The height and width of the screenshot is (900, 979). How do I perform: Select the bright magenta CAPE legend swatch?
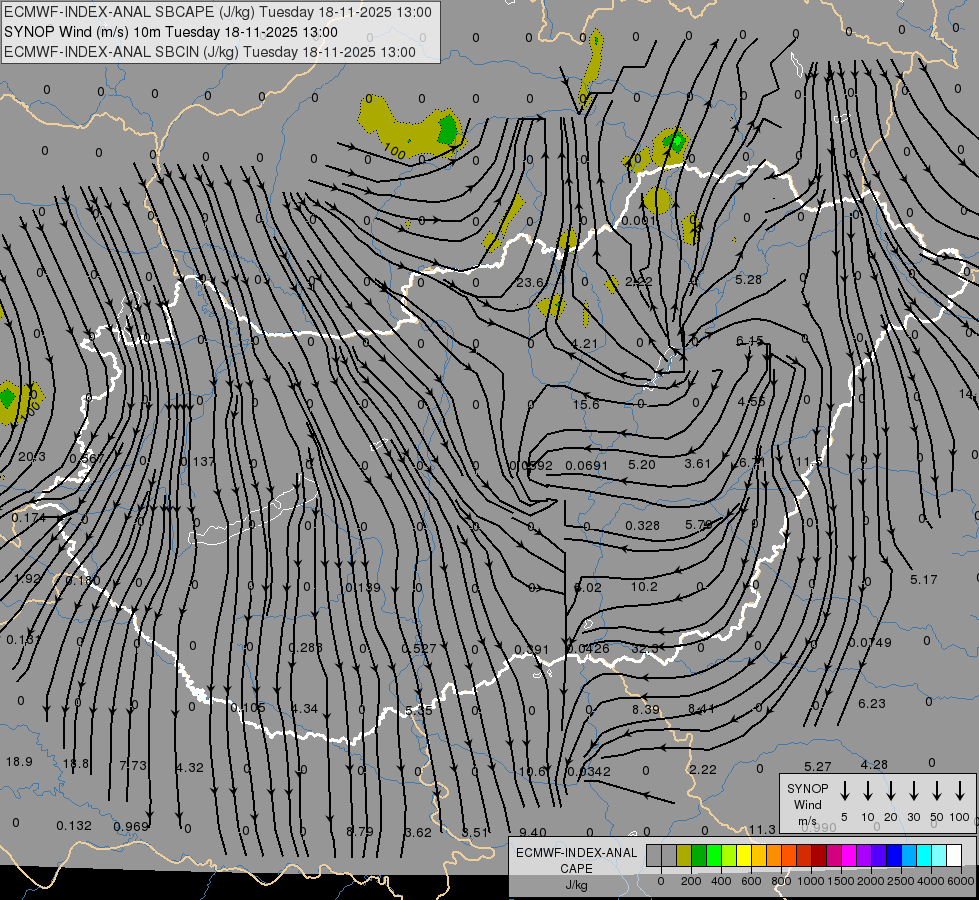849,856
